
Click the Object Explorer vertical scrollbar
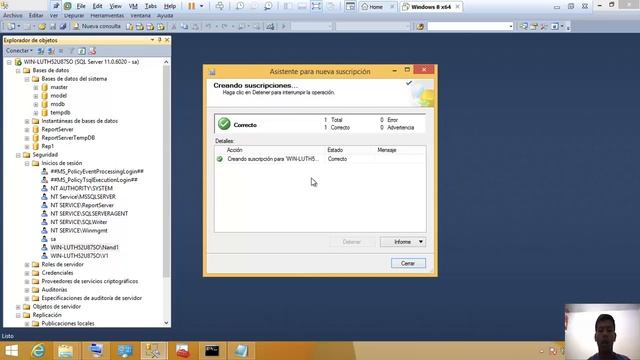point(166,171)
